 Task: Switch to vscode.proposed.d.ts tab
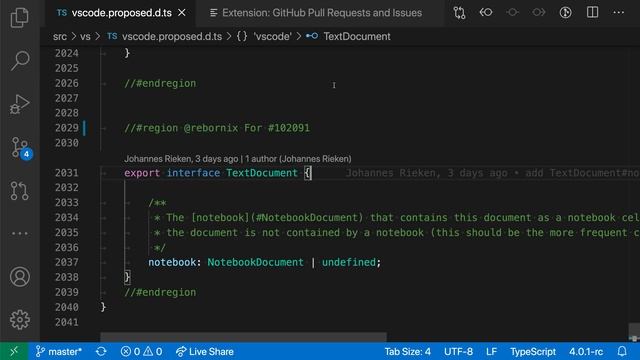tap(121, 13)
